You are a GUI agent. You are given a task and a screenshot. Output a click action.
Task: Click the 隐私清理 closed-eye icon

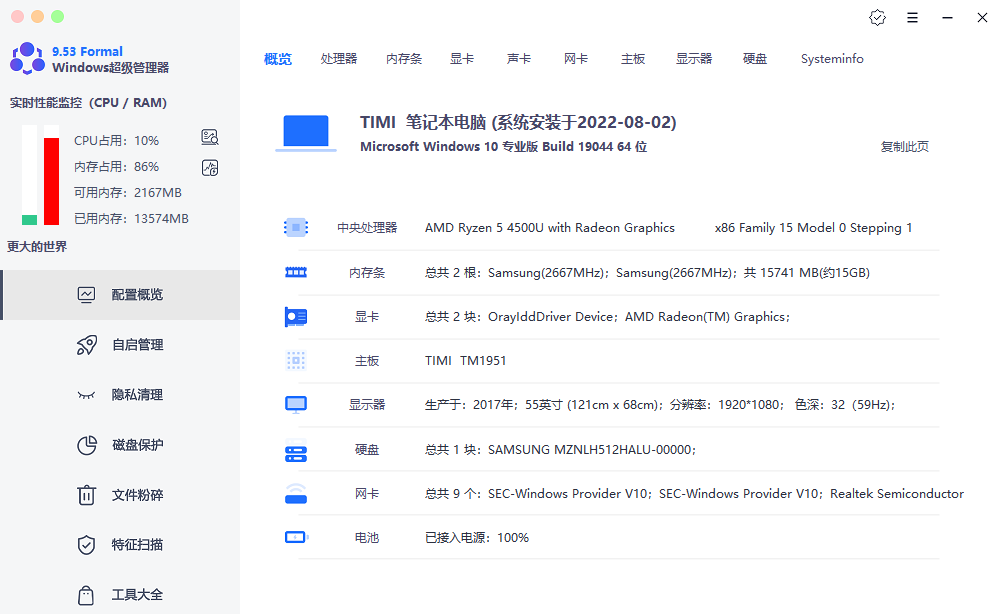[x=86, y=395]
